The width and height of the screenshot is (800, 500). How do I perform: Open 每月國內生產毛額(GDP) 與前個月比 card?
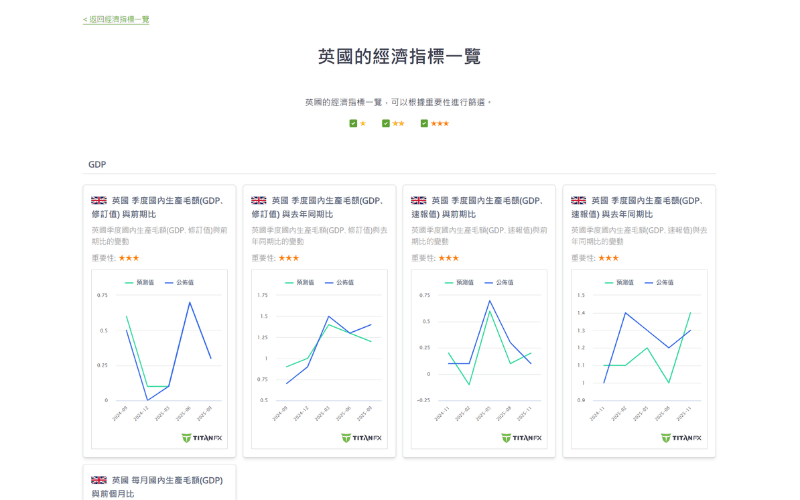pos(159,487)
